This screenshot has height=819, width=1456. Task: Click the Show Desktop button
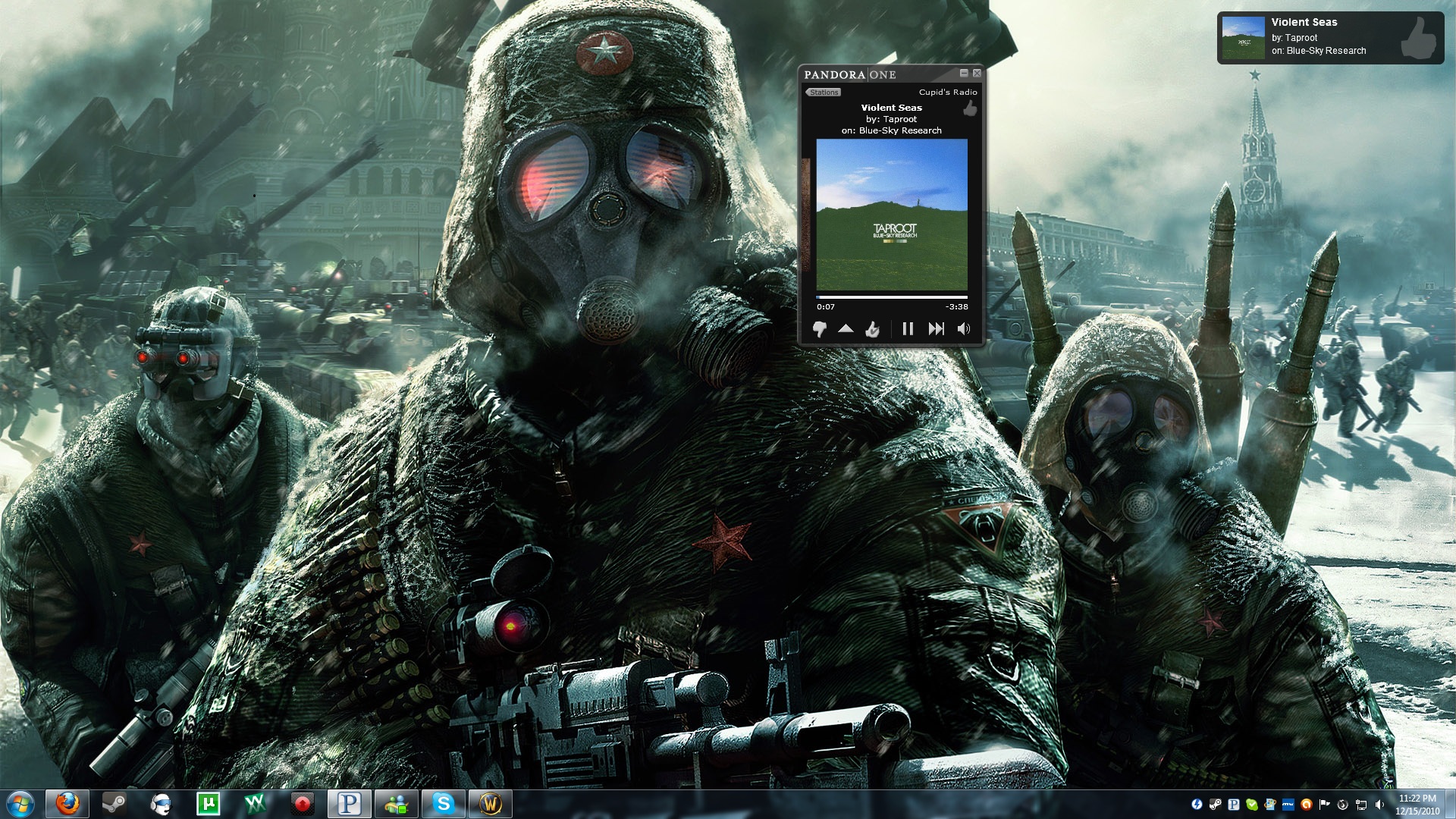[x=1450, y=805]
